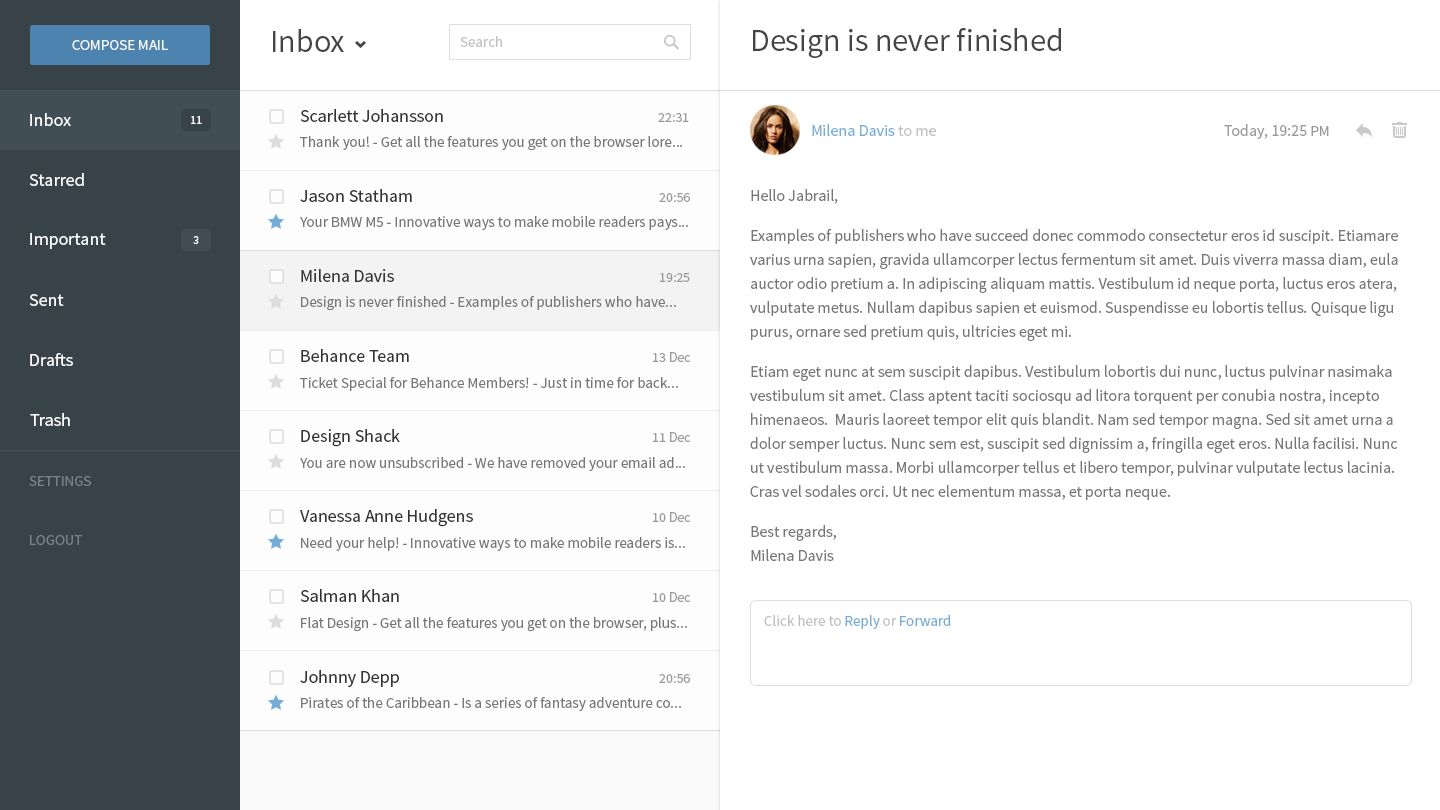
Task: Click the Reply link in reply box
Action: [861, 621]
